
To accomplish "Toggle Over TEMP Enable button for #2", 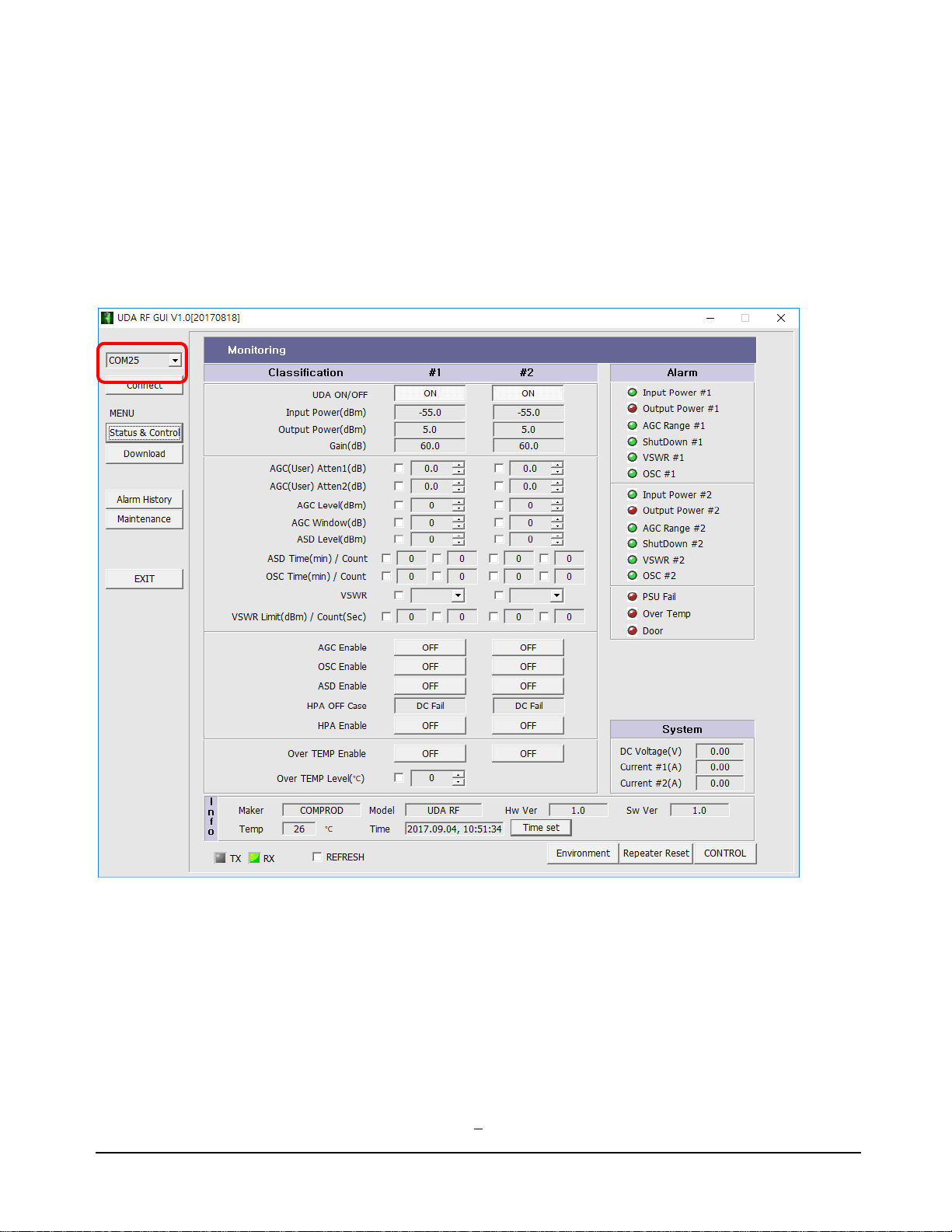I will point(528,754).
